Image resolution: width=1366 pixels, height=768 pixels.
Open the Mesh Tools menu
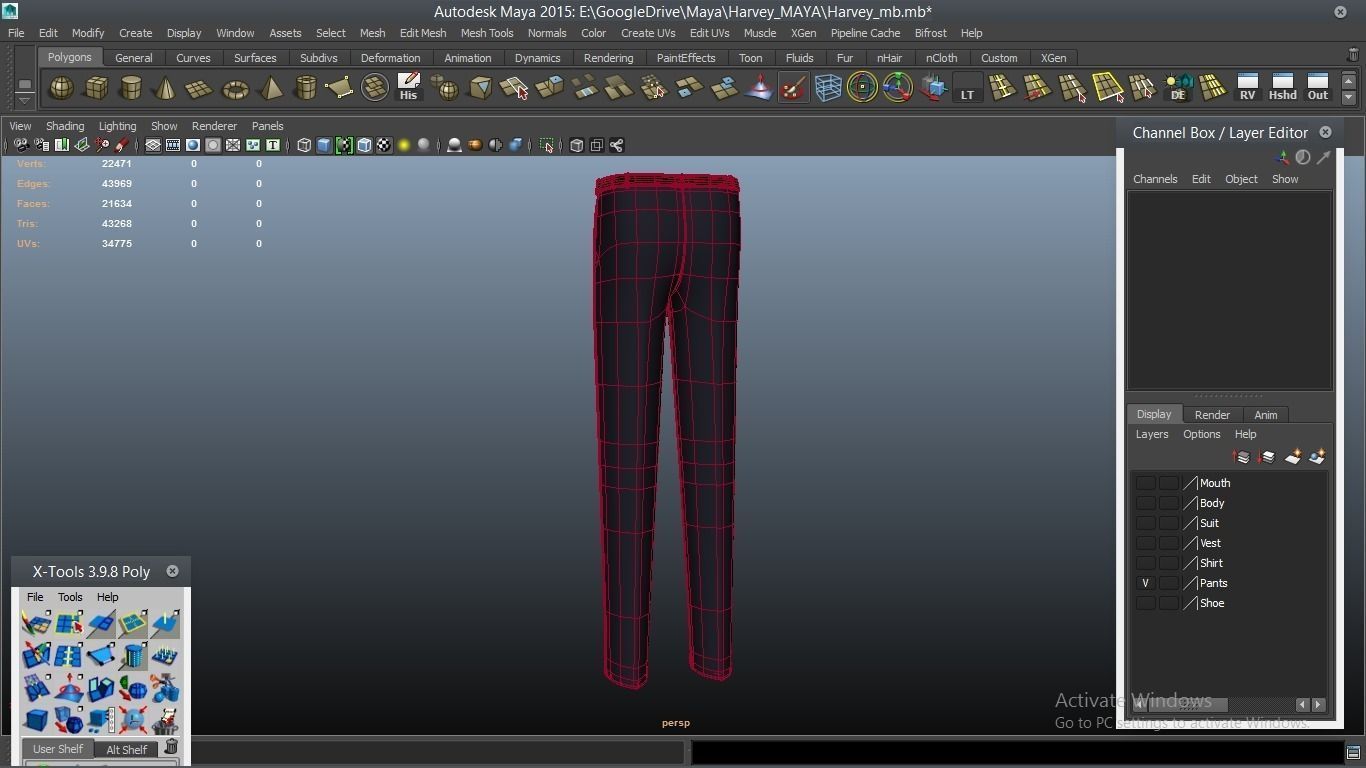pos(487,33)
